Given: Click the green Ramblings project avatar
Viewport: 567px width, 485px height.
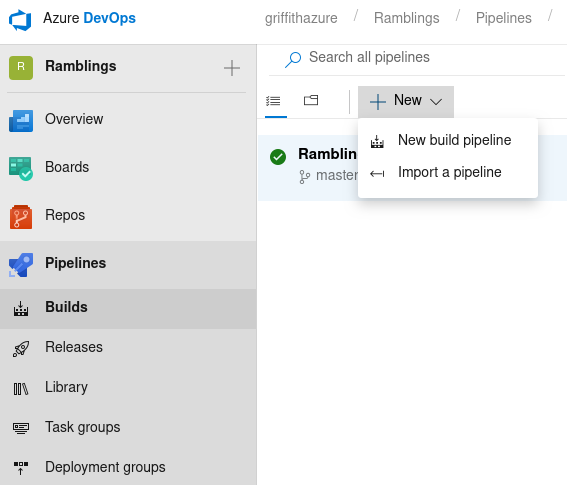Looking at the screenshot, I should 21,68.
